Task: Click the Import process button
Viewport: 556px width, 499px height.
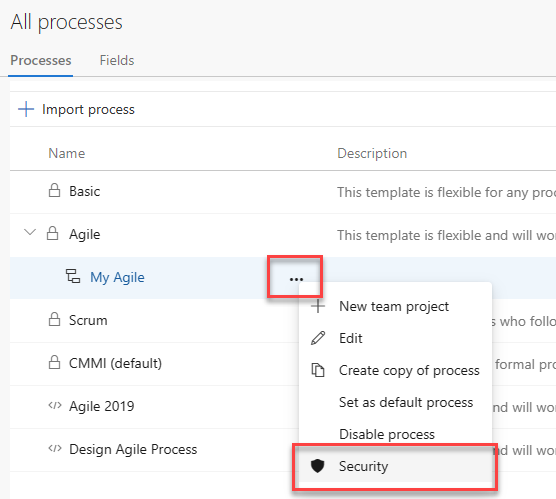Action: pos(76,109)
